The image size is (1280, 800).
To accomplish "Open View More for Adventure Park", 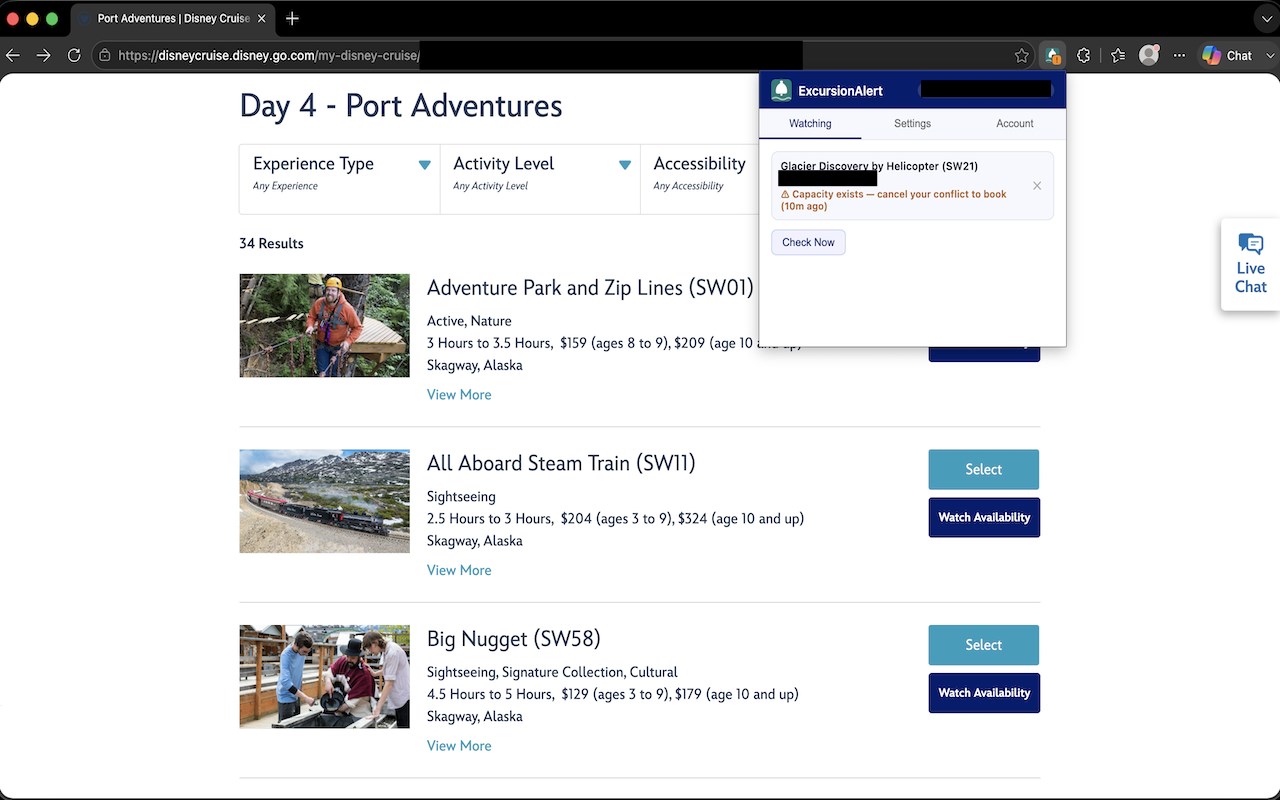I will tap(459, 395).
